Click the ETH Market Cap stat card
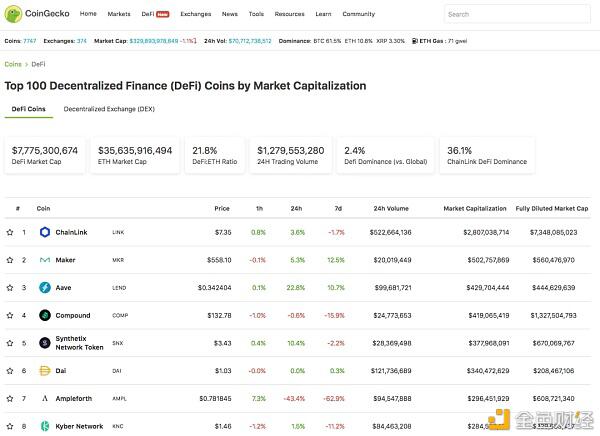Viewport: 600px width, 436px height. [135, 155]
